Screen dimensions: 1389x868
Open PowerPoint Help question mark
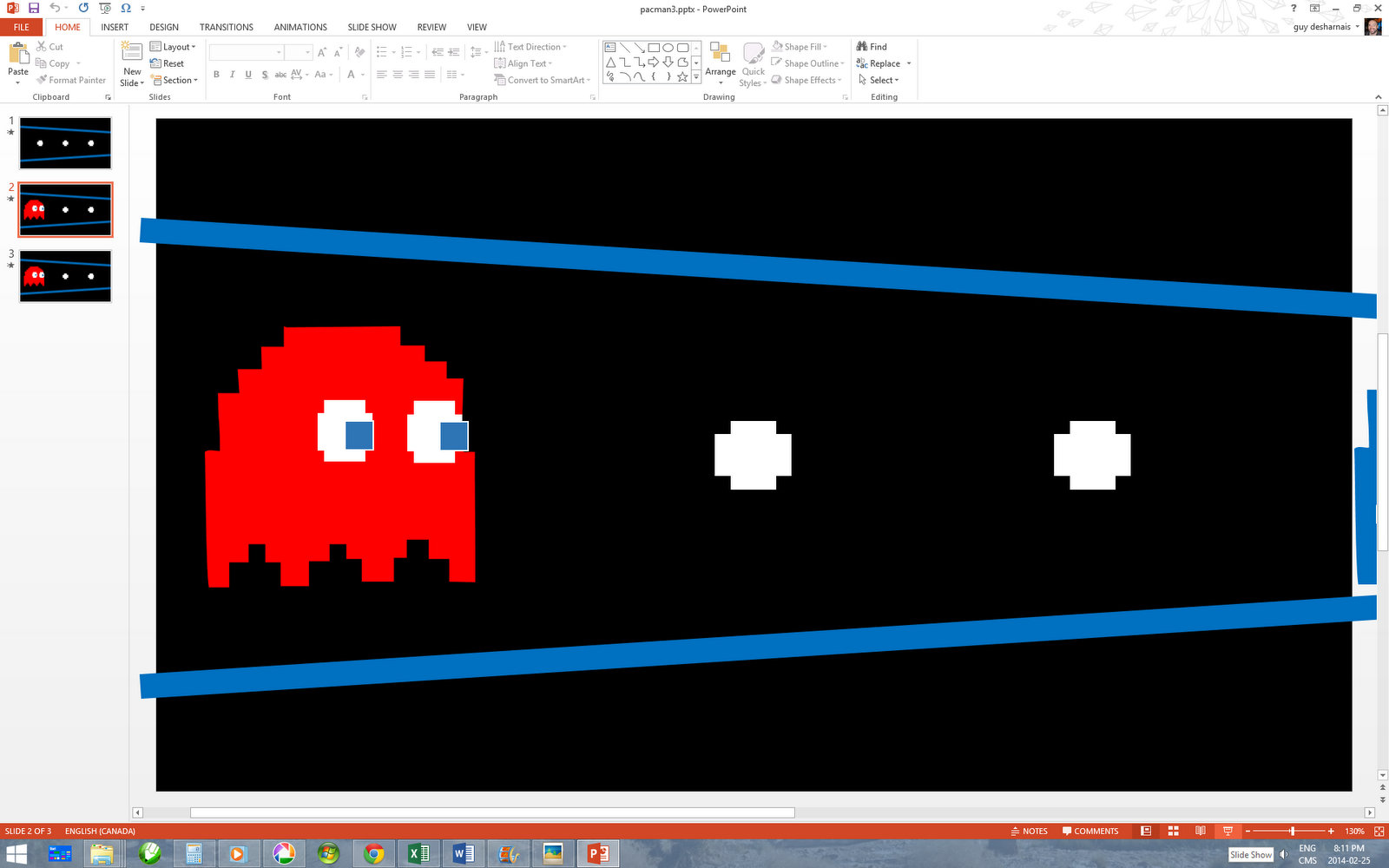1294,8
